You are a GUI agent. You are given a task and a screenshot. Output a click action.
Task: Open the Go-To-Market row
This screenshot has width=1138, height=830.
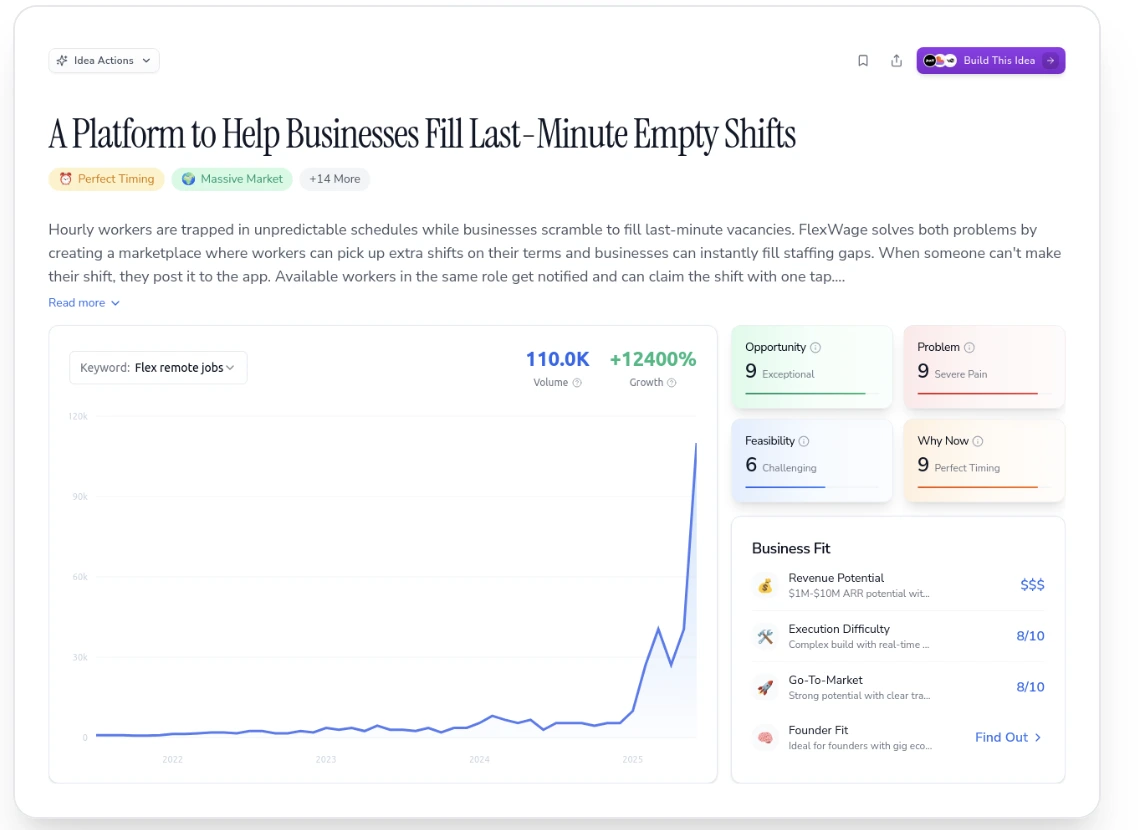pyautogui.click(x=898, y=687)
